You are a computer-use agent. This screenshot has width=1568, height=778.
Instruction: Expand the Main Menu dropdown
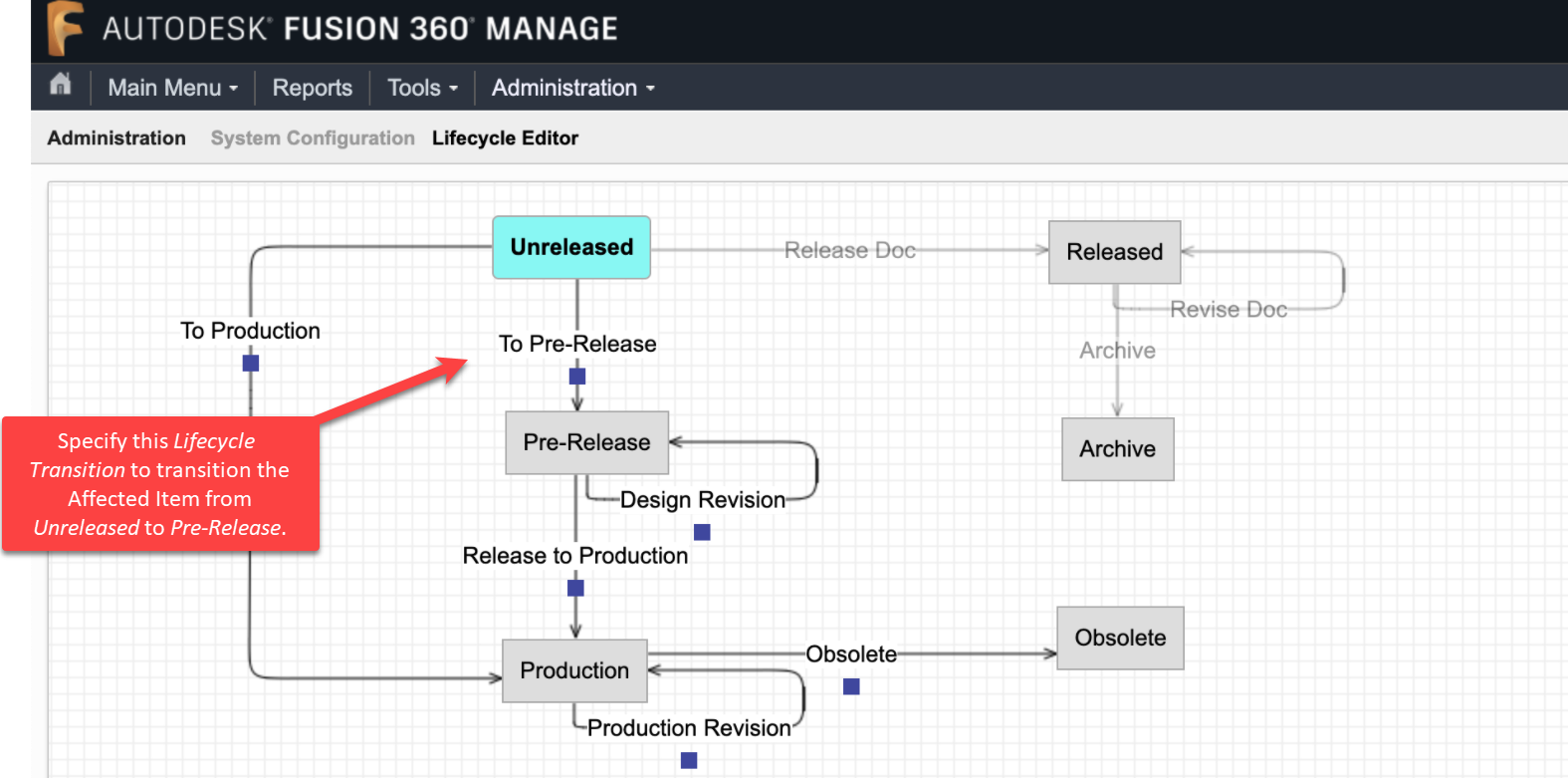tap(172, 88)
